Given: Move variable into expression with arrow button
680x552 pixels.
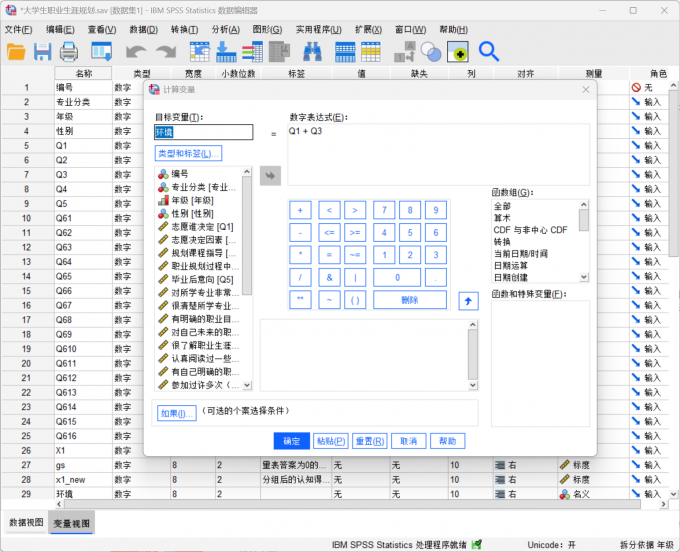Looking at the screenshot, I should tap(270, 176).
